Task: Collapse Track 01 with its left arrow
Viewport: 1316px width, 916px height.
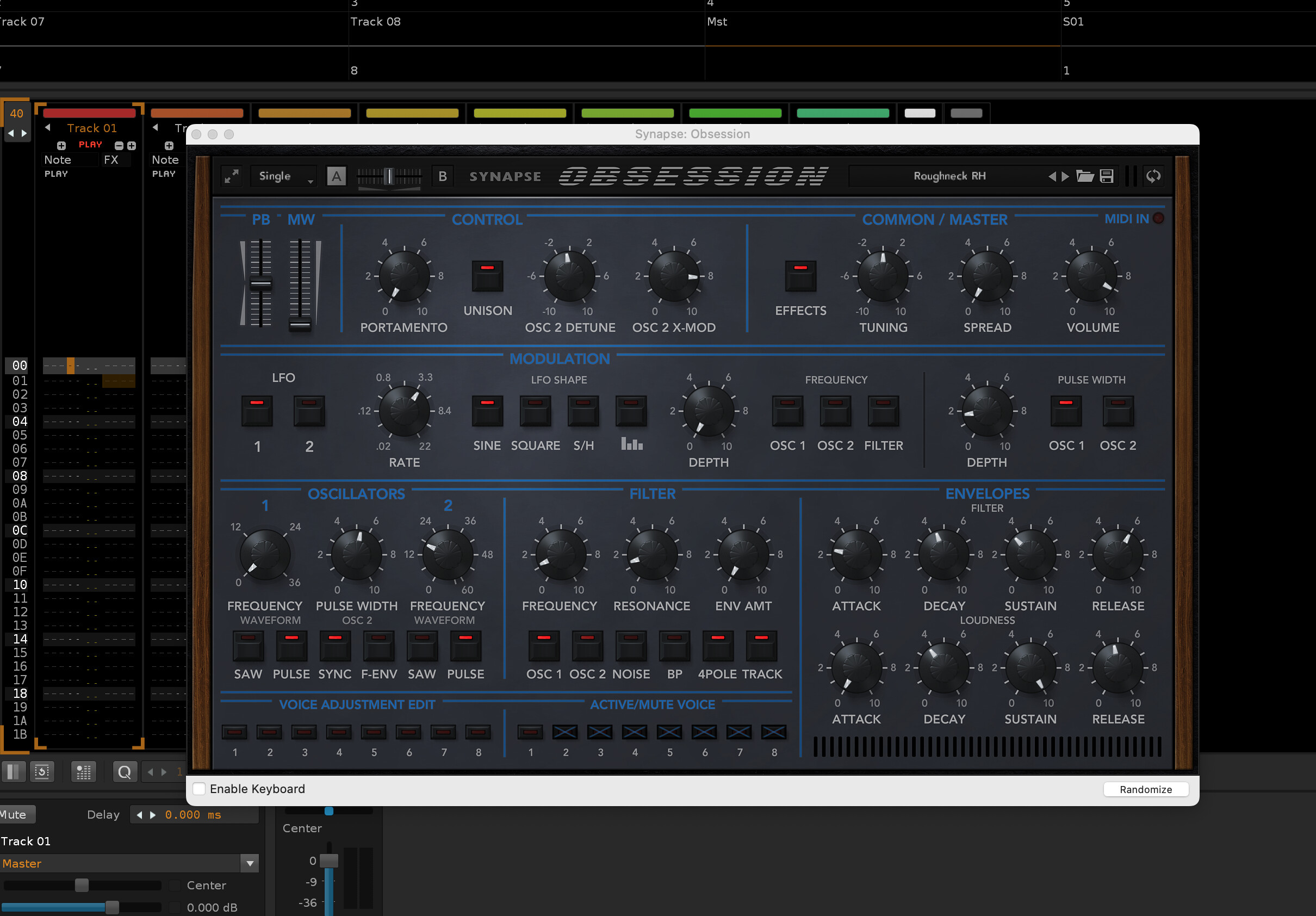Action: pos(47,127)
